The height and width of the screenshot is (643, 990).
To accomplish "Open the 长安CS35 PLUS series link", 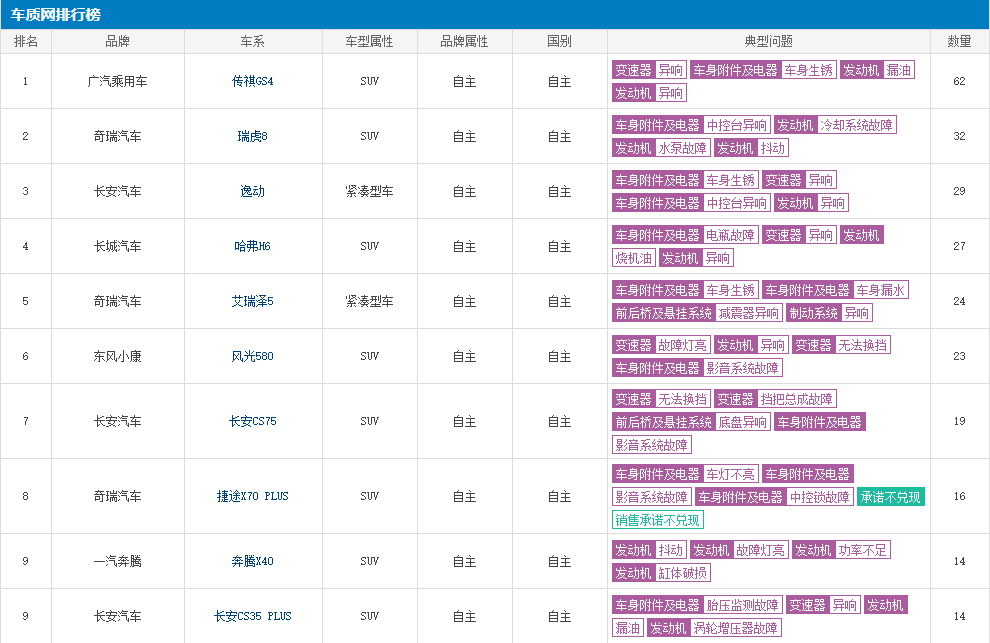I will [x=253, y=616].
